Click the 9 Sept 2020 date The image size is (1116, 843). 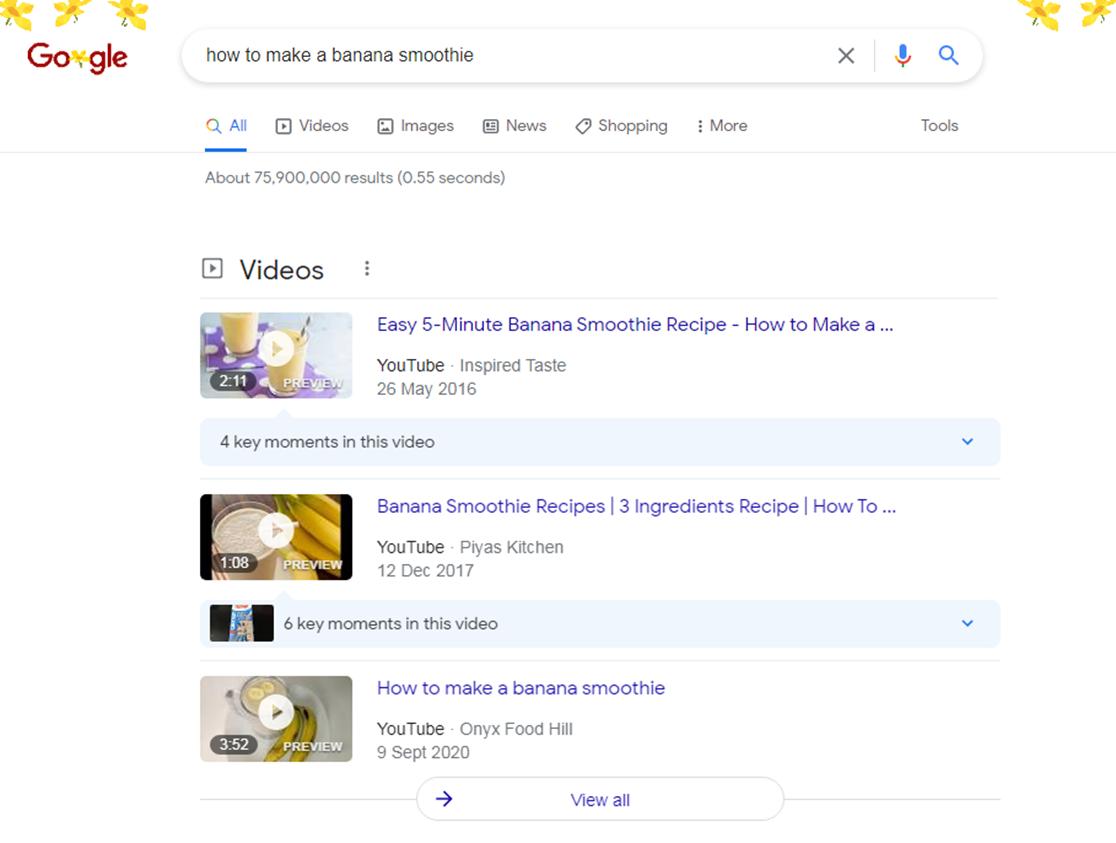point(423,753)
